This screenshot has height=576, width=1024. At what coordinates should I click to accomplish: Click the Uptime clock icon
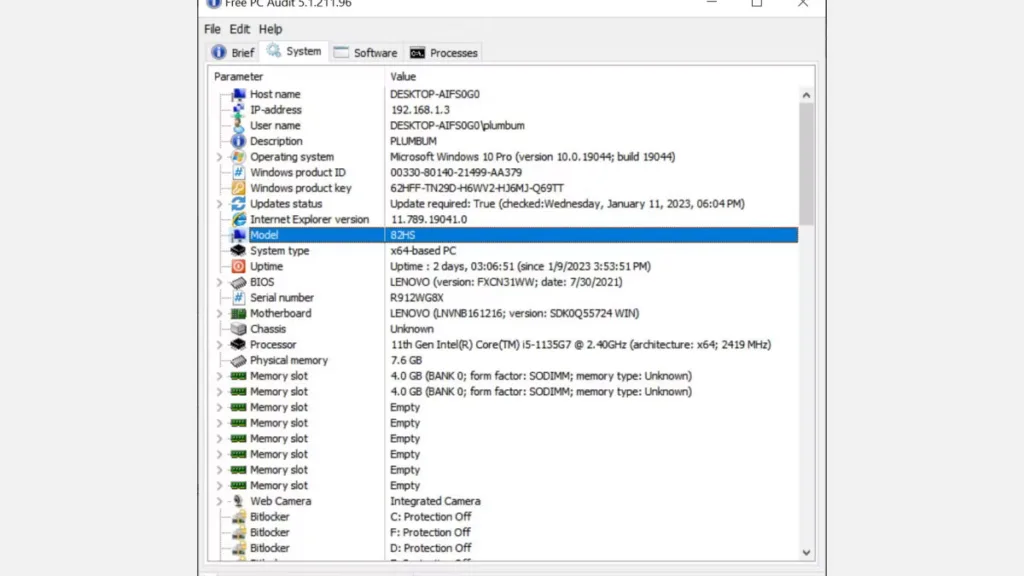238,266
